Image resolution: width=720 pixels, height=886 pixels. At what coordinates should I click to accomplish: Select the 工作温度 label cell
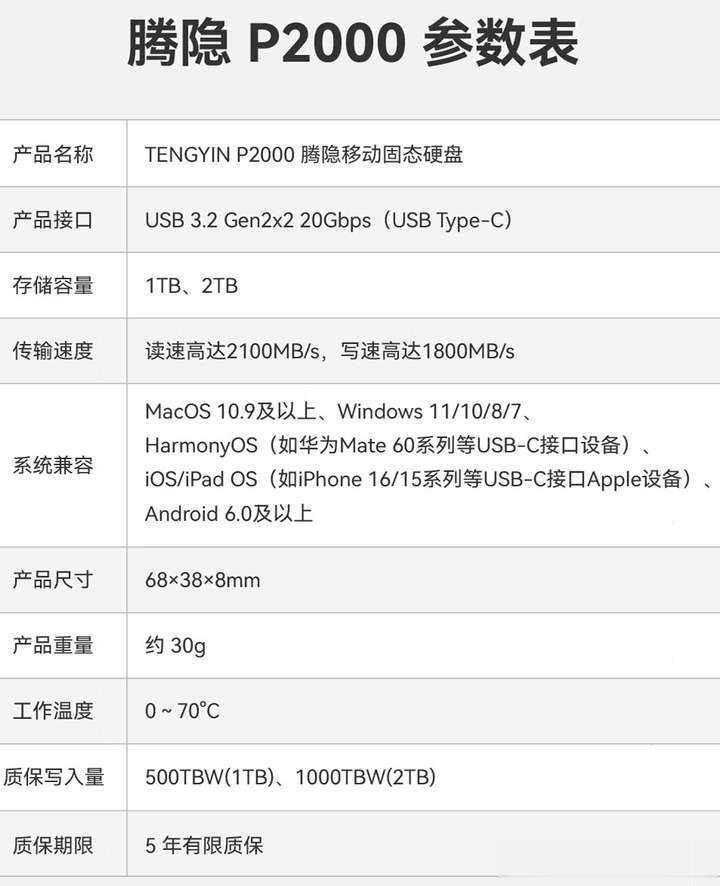pyautogui.click(x=53, y=711)
